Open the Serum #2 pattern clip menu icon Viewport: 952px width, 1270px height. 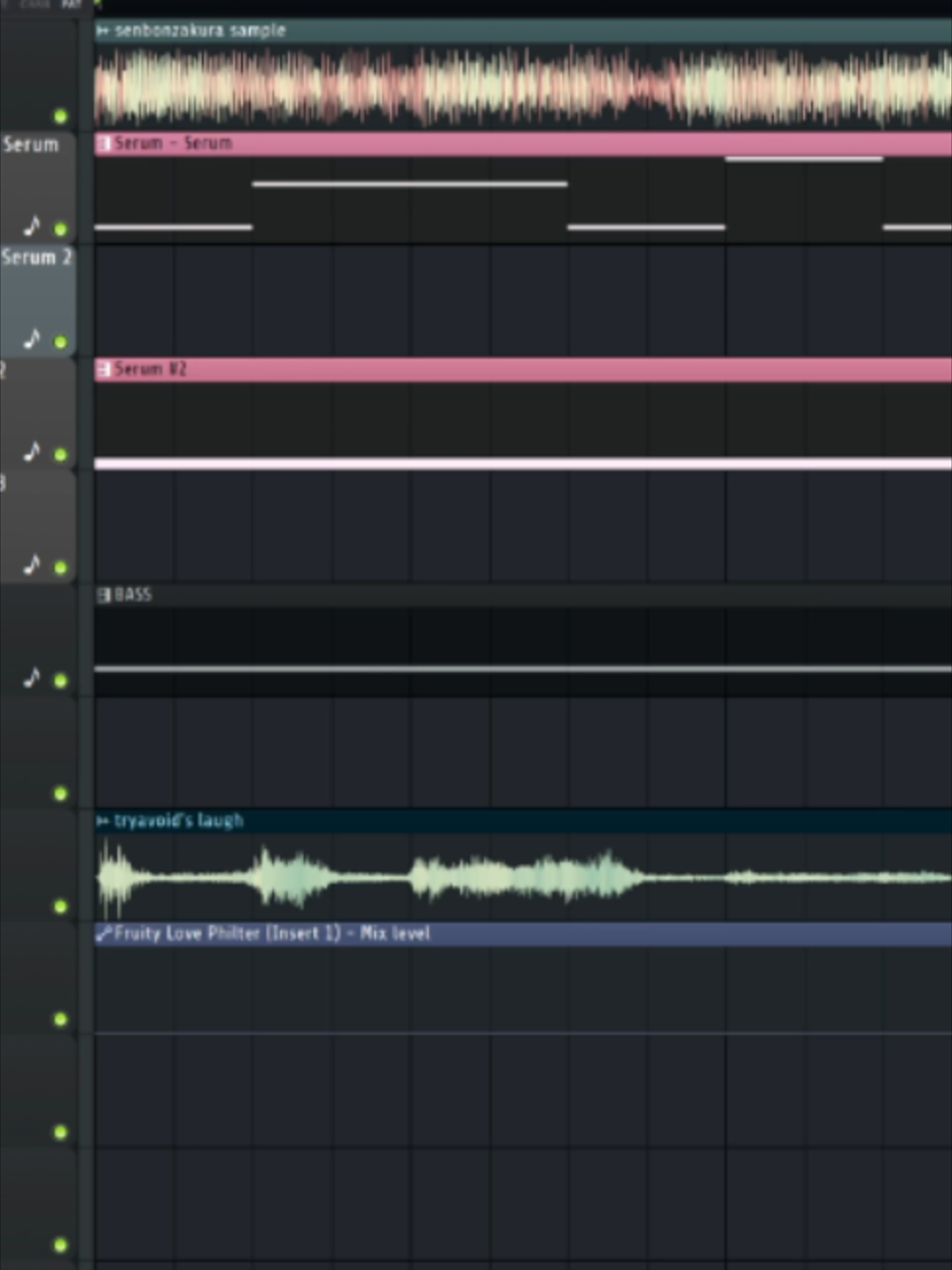(103, 369)
